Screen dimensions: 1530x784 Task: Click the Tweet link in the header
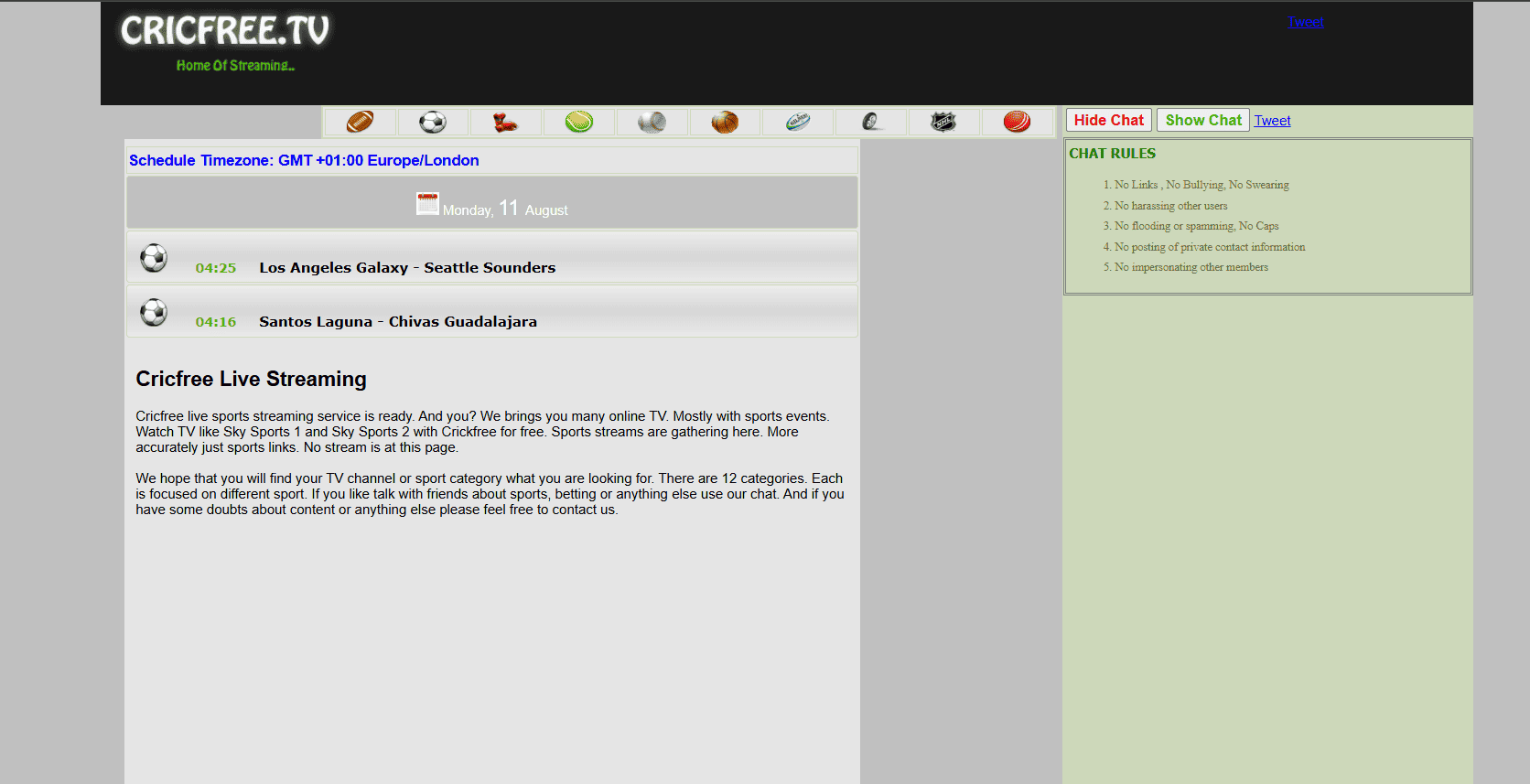coord(1305,22)
